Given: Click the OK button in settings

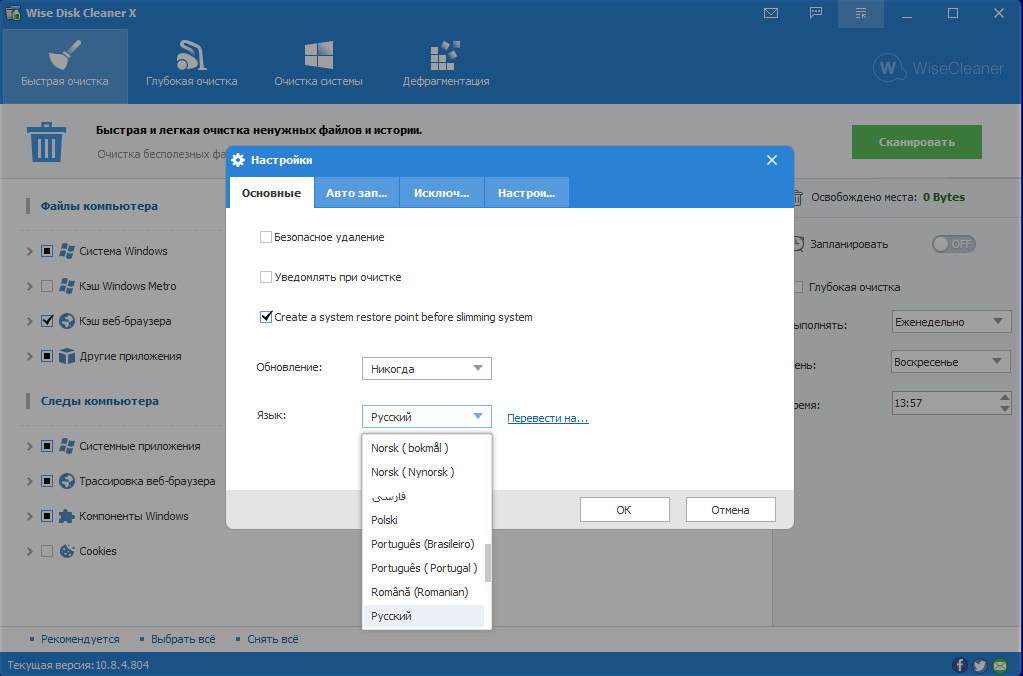Looking at the screenshot, I should coord(624,510).
